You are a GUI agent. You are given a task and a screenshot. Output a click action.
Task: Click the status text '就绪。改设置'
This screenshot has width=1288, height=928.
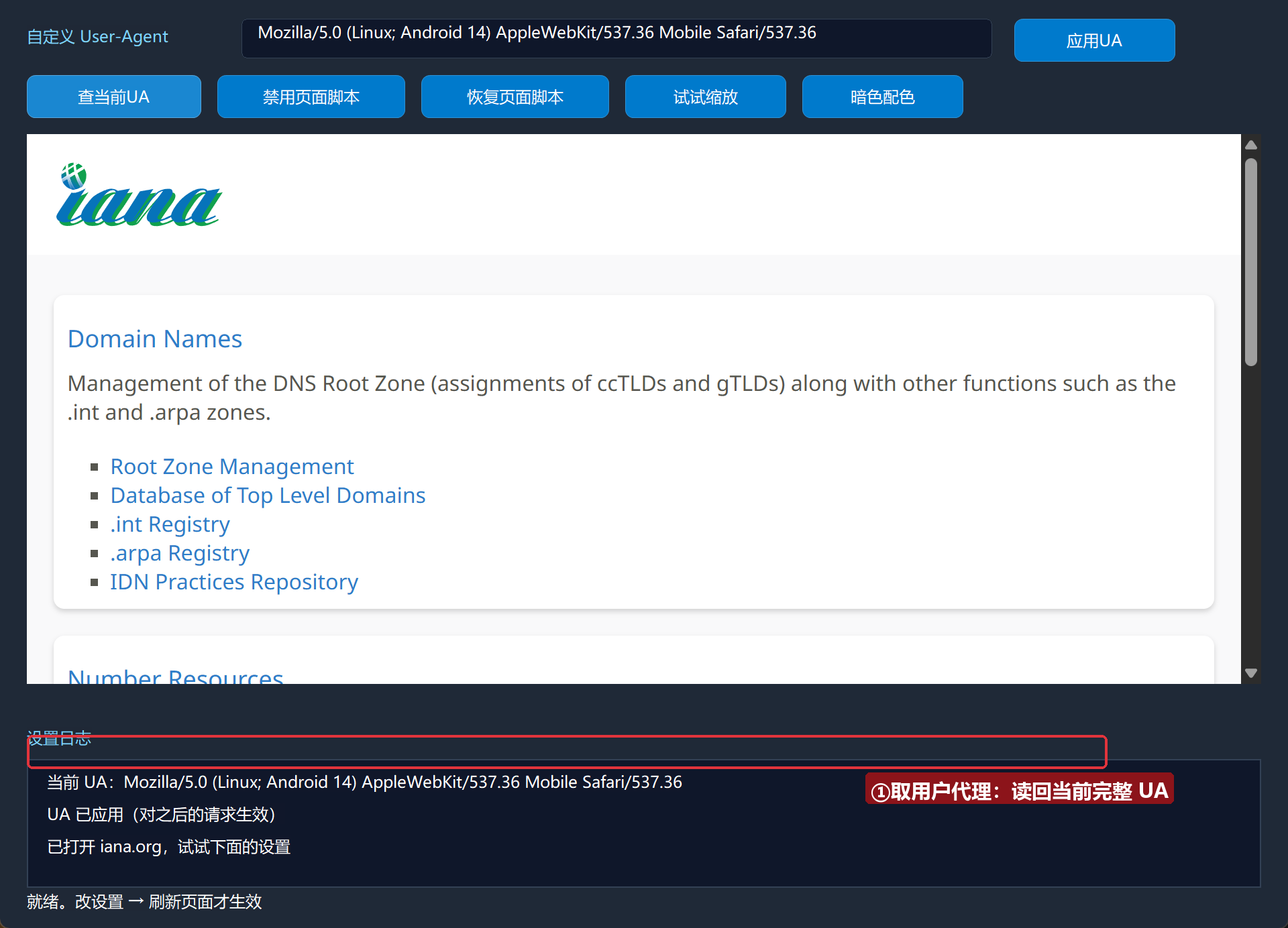point(144,901)
